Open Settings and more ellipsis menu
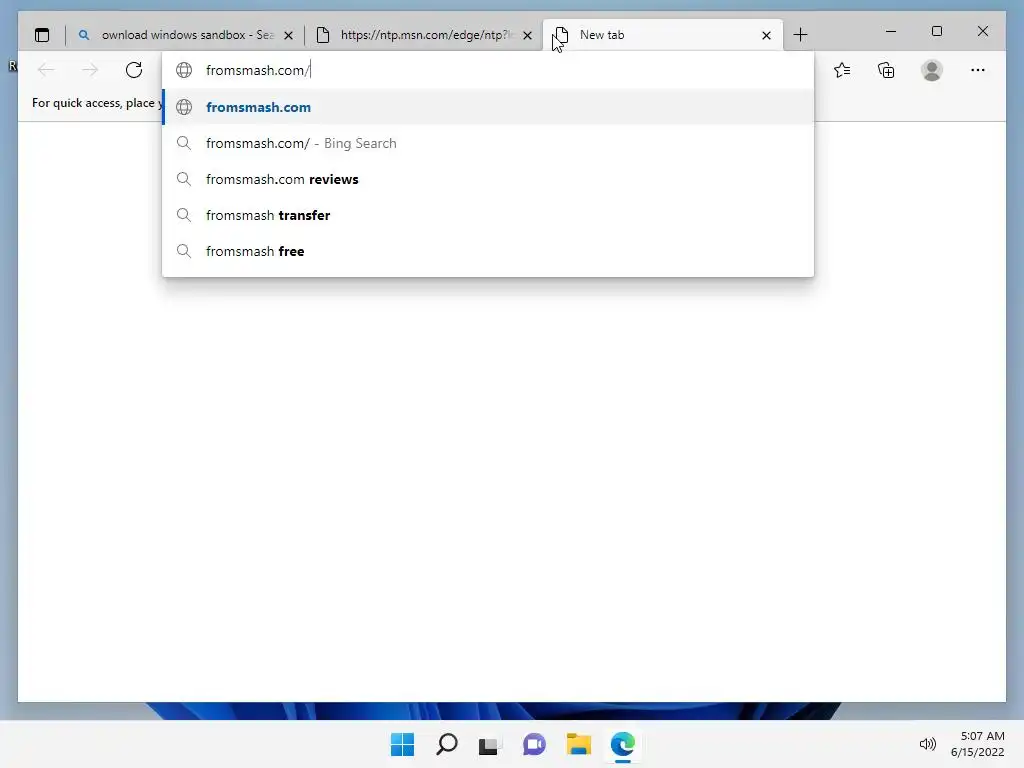1024x768 pixels. coord(978,70)
